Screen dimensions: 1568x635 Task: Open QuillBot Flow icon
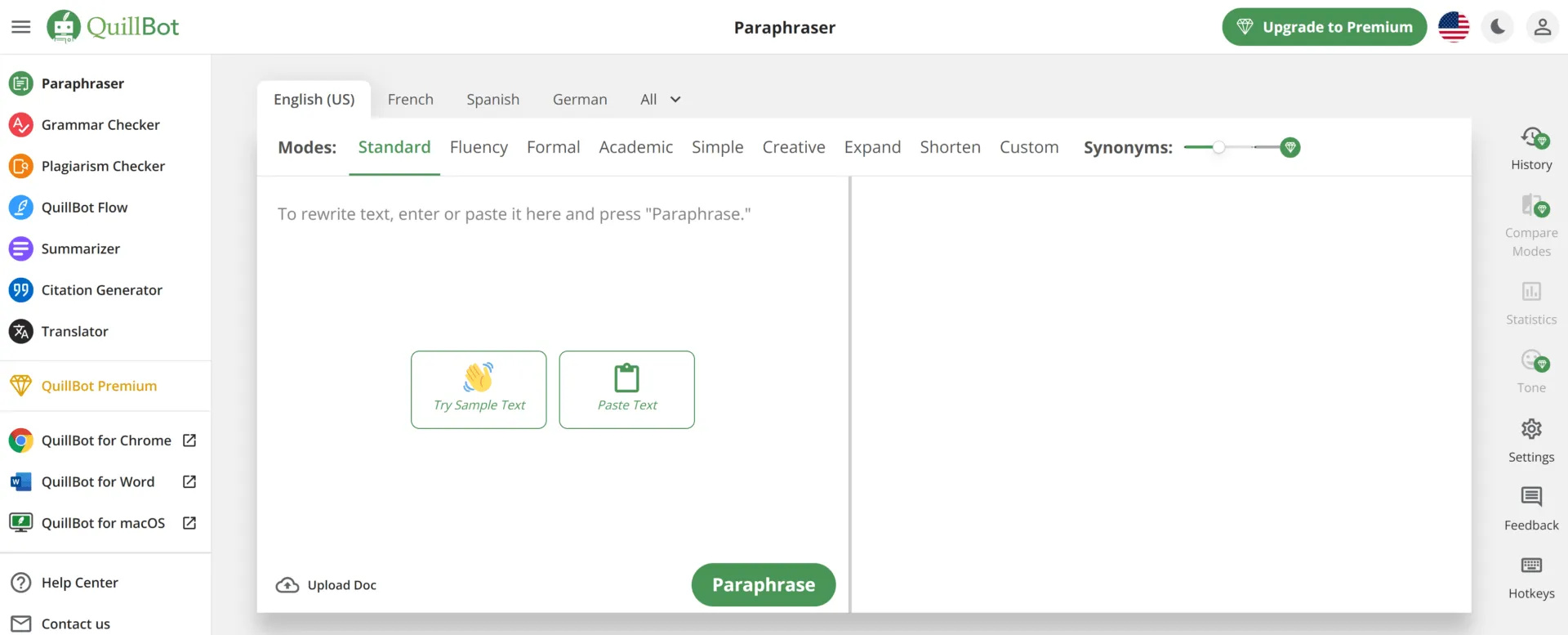pyautogui.click(x=20, y=208)
